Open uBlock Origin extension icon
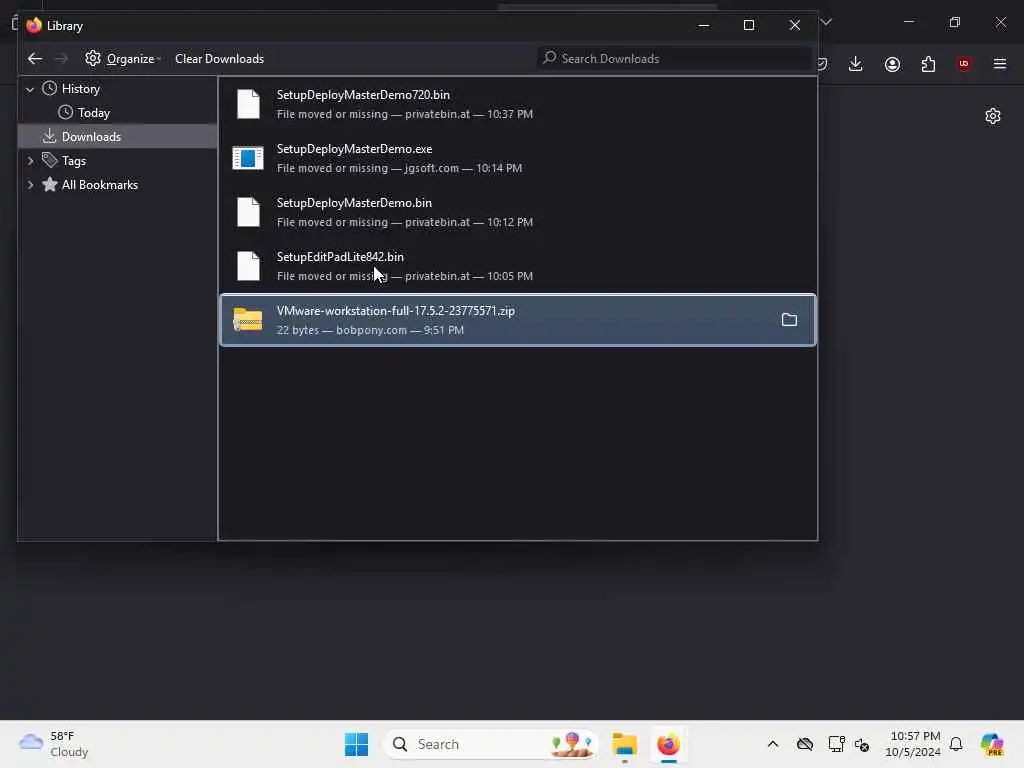Viewport: 1024px width, 768px height. 964,64
